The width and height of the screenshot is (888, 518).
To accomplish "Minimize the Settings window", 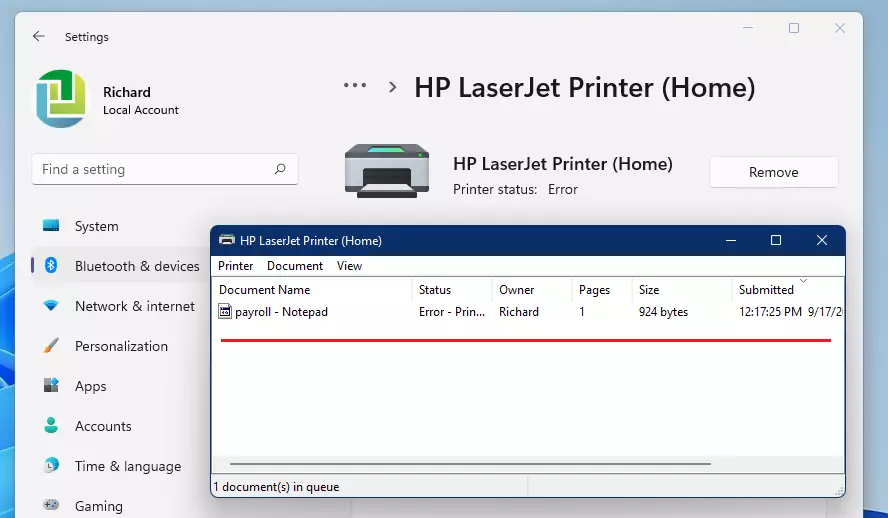I will point(748,28).
